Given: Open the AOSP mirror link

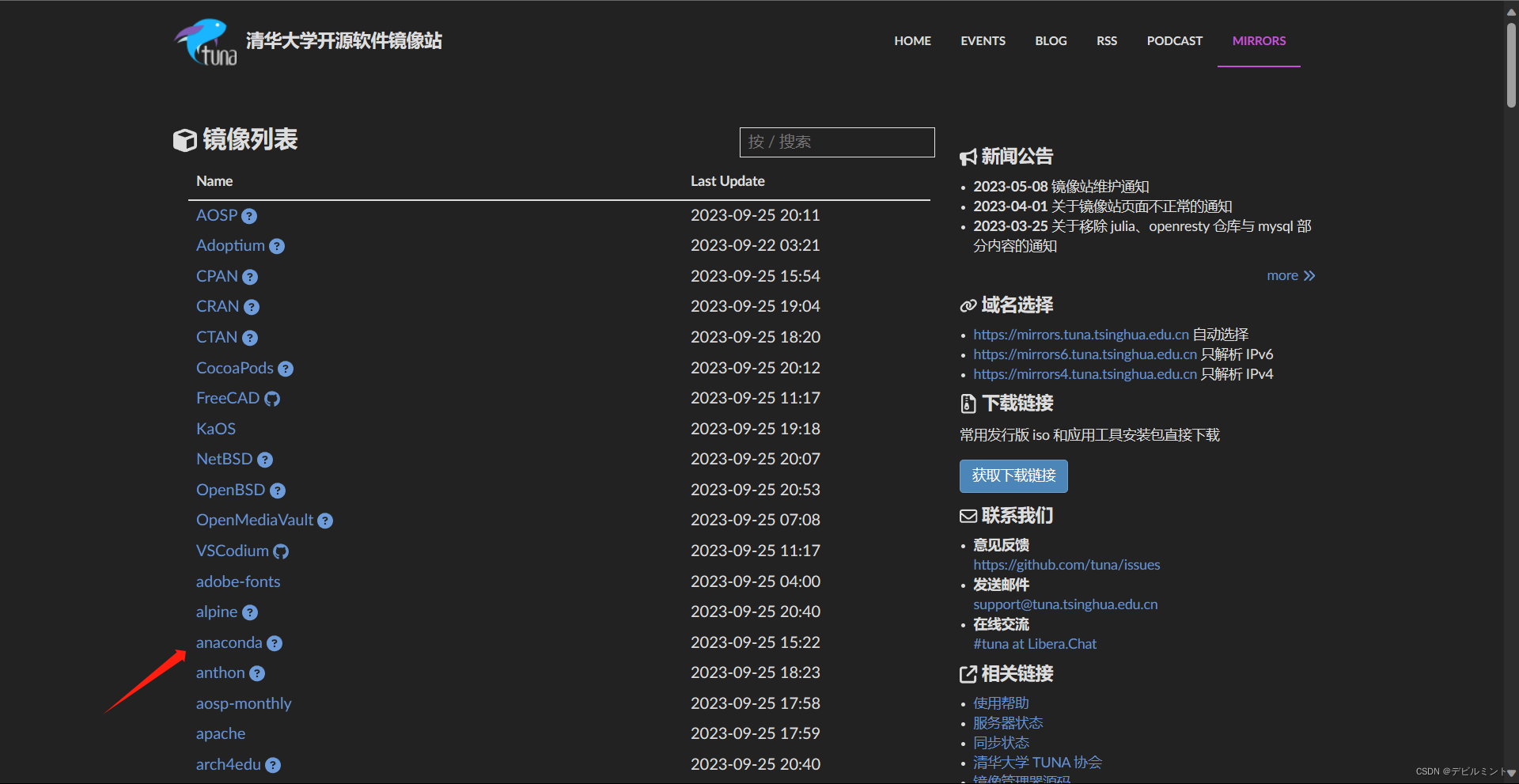Looking at the screenshot, I should pyautogui.click(x=217, y=215).
